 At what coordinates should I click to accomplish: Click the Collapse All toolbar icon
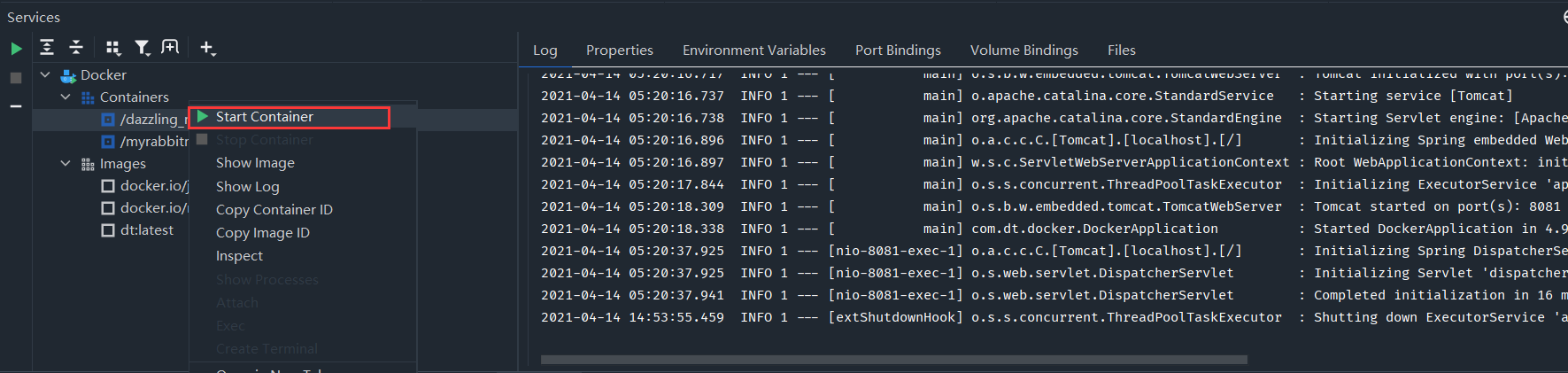76,48
